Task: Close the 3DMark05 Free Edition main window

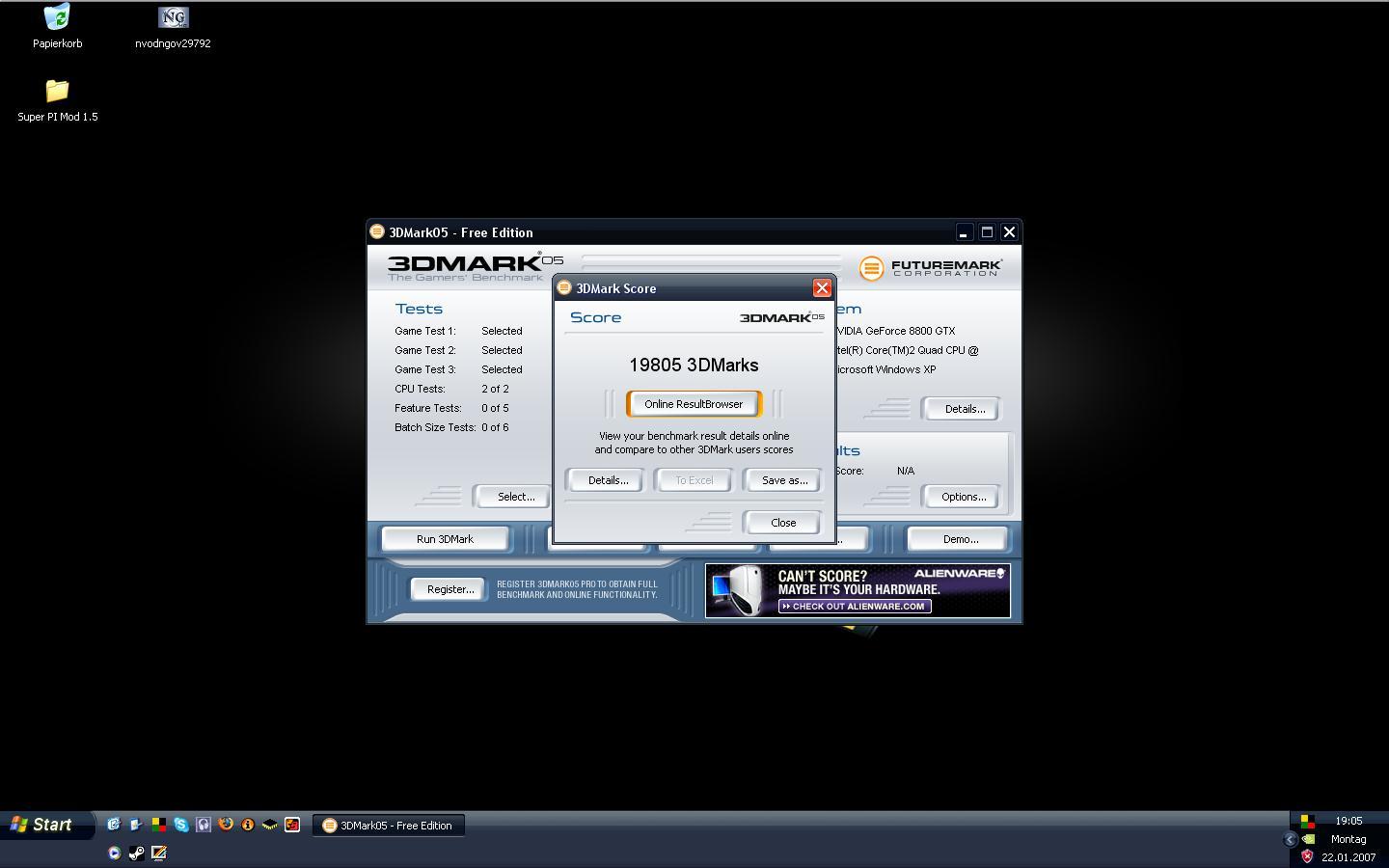Action: tap(1009, 232)
